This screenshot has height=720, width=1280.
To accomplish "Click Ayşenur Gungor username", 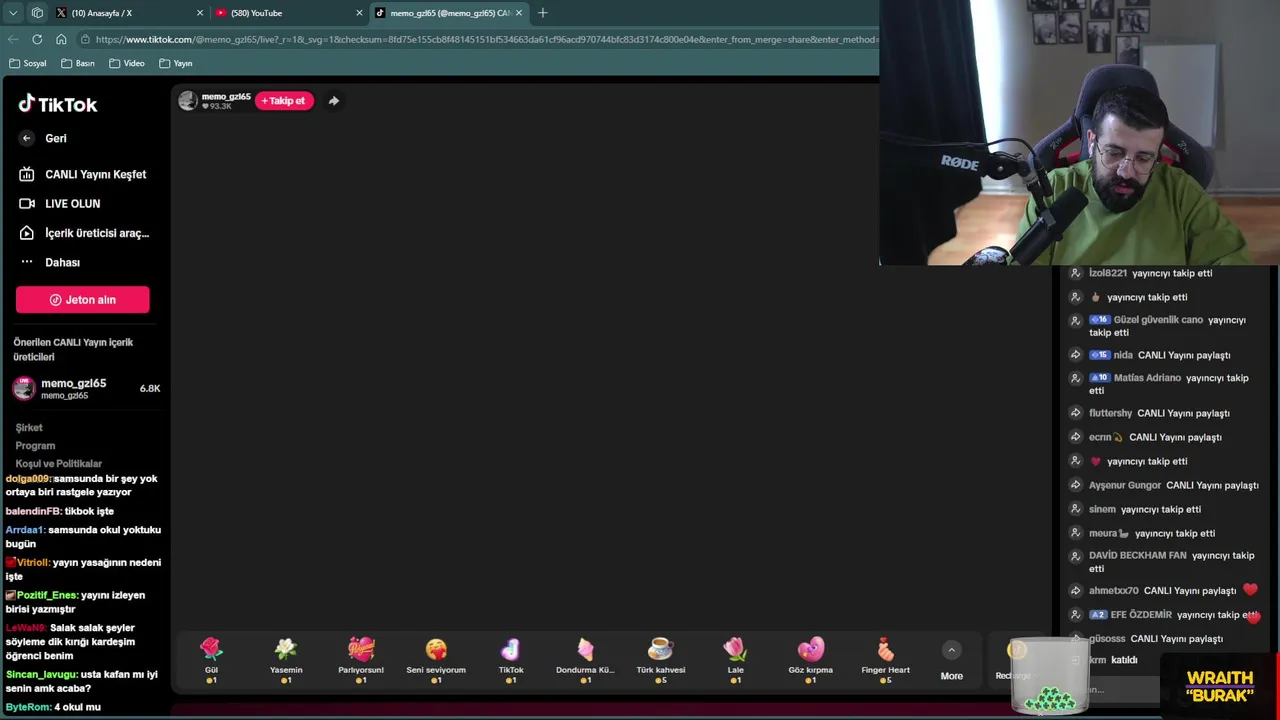I will (x=1125, y=485).
